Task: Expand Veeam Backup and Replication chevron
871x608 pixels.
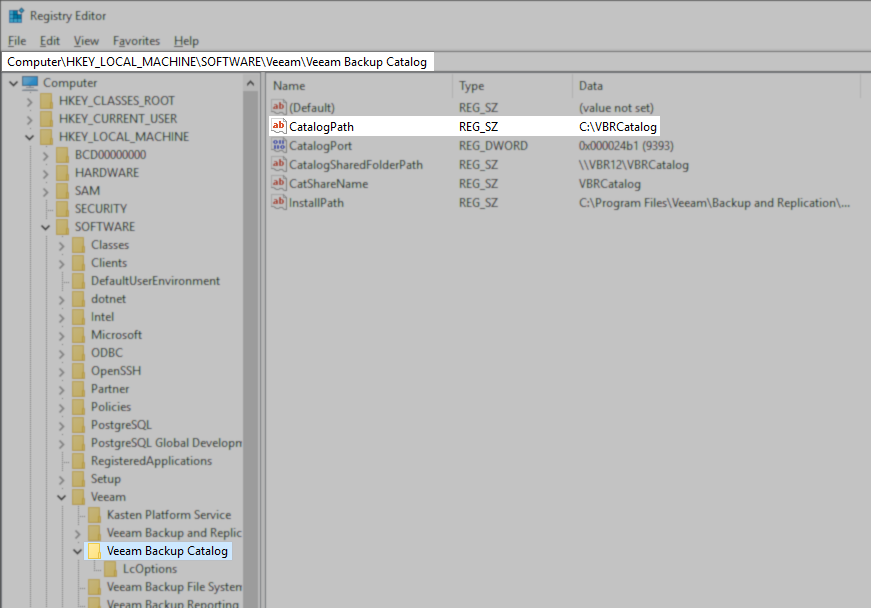Action: (x=78, y=534)
